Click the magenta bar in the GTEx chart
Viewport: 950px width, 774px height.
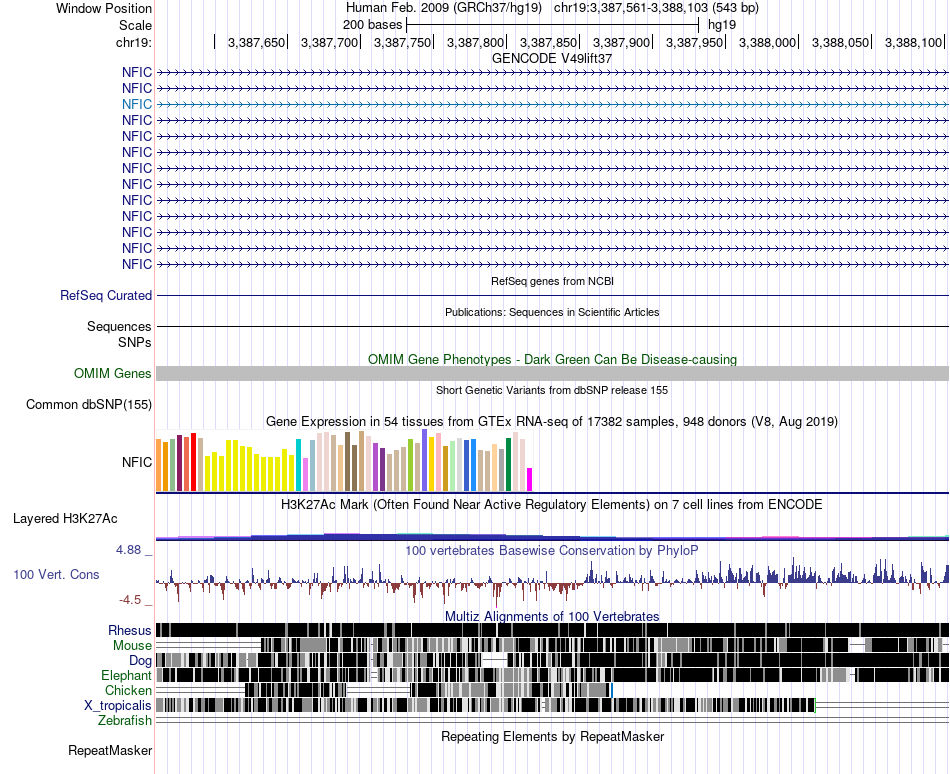[x=530, y=479]
